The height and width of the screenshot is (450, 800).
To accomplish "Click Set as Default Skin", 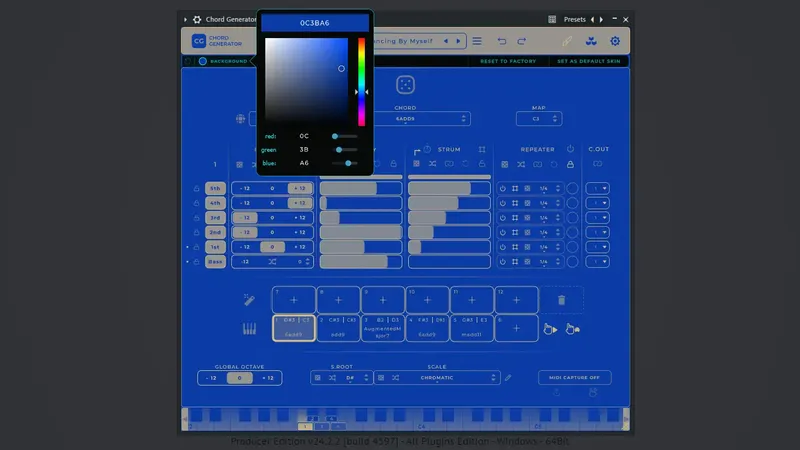I will click(x=588, y=61).
